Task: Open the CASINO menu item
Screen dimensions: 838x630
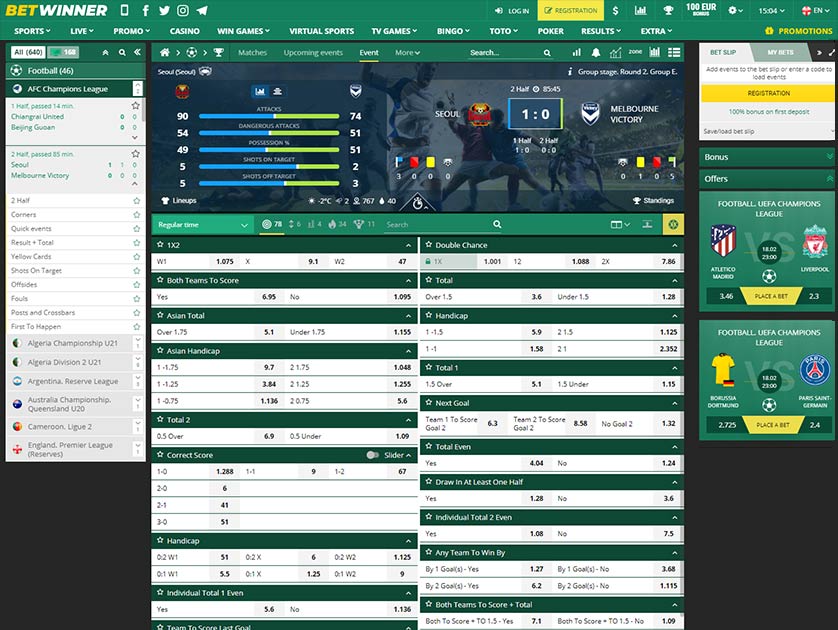Action: tap(184, 31)
